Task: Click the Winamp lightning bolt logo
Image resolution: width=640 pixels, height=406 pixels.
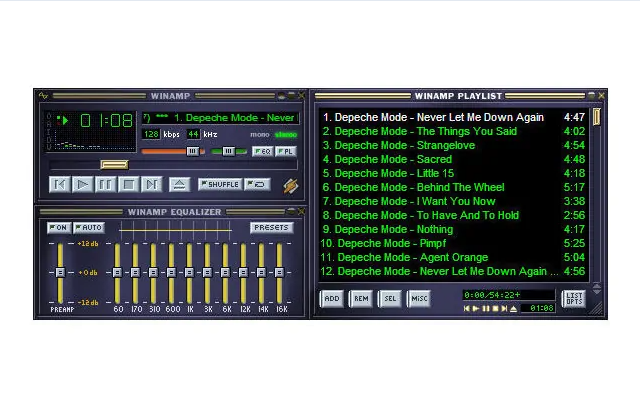Action: tap(291, 186)
